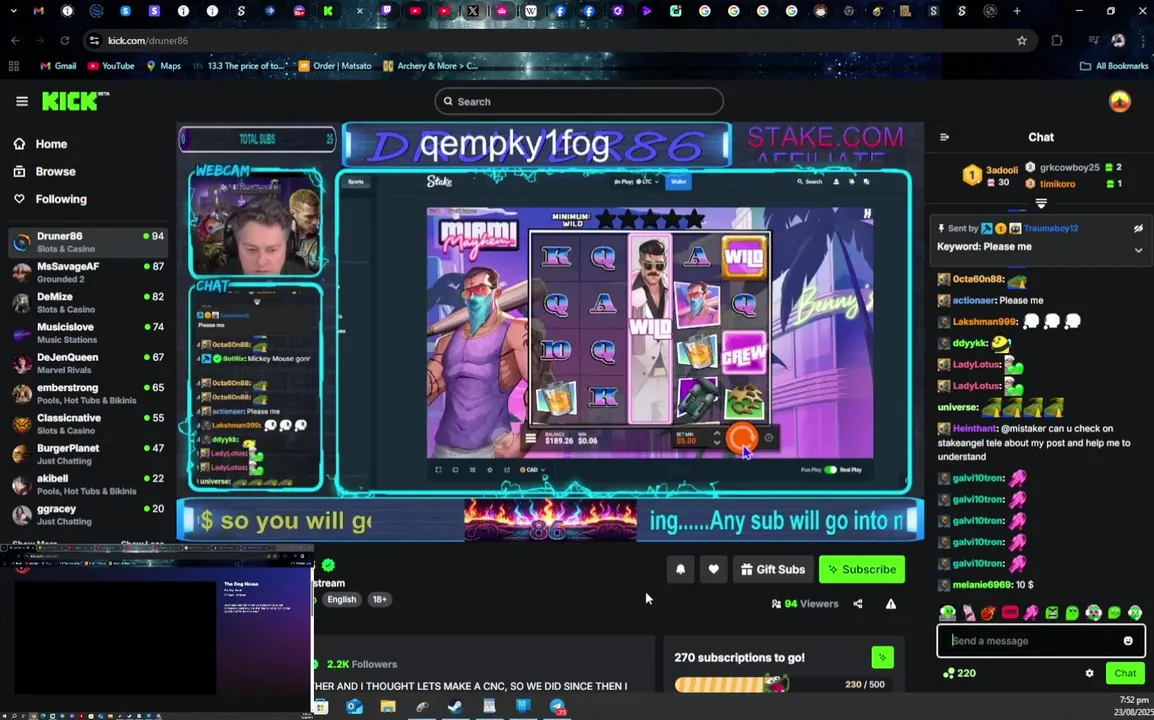Expand the gifter leaderboard below 3adooli

1041,203
